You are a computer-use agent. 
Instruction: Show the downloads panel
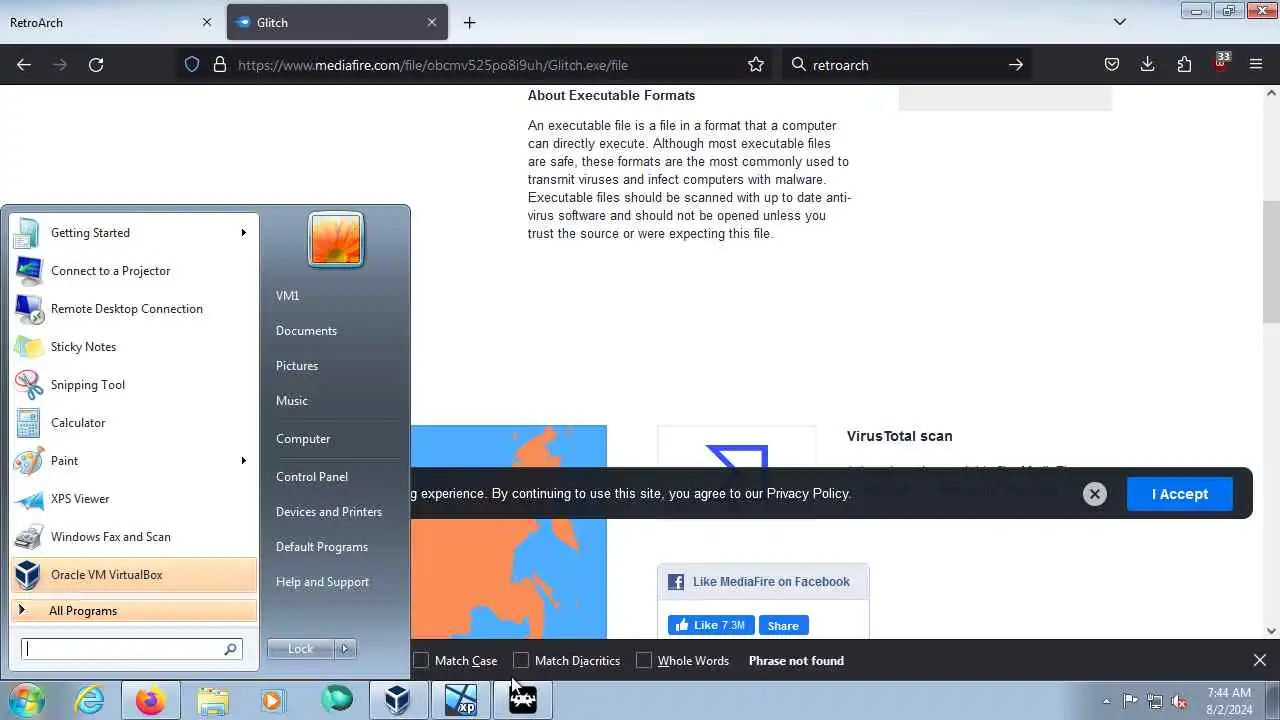(x=1147, y=65)
